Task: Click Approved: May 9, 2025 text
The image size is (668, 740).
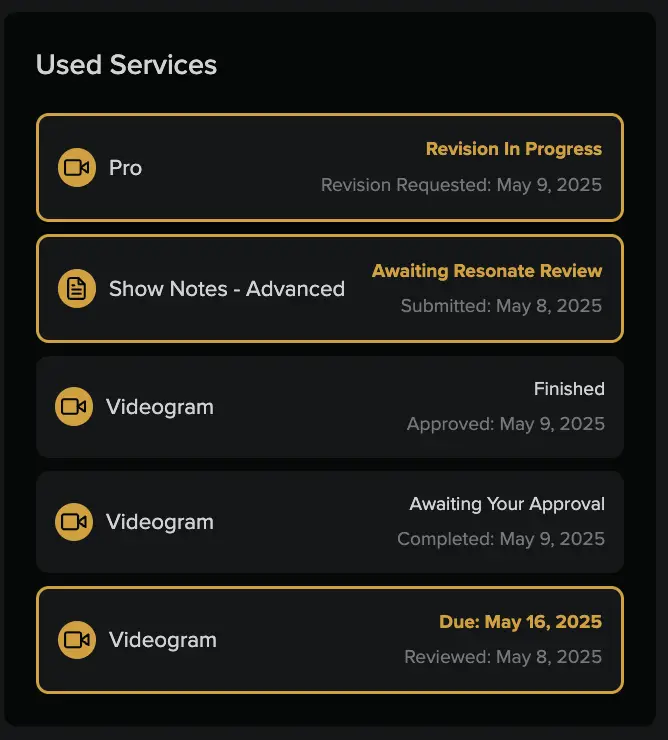Action: click(x=505, y=424)
